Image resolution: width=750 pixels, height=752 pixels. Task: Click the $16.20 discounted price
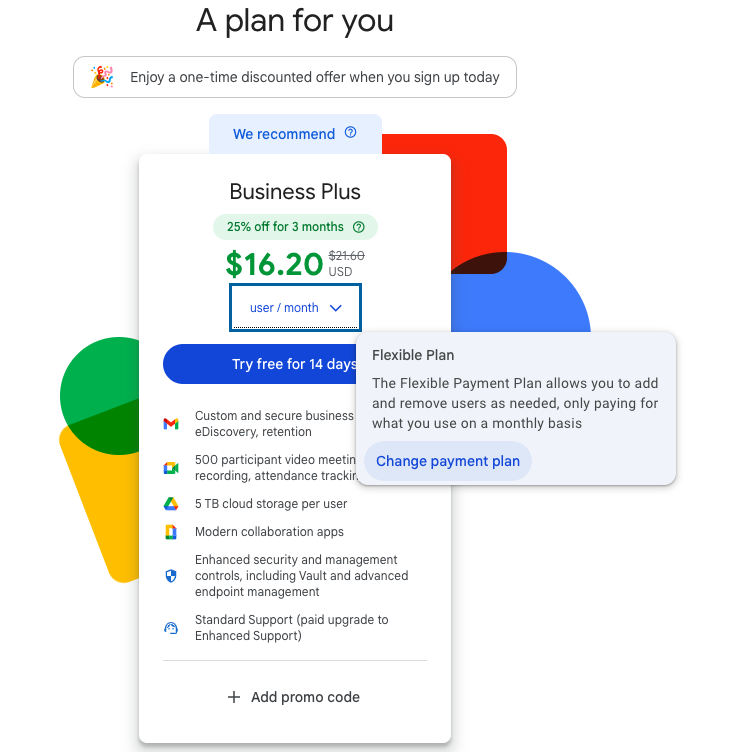tap(274, 264)
